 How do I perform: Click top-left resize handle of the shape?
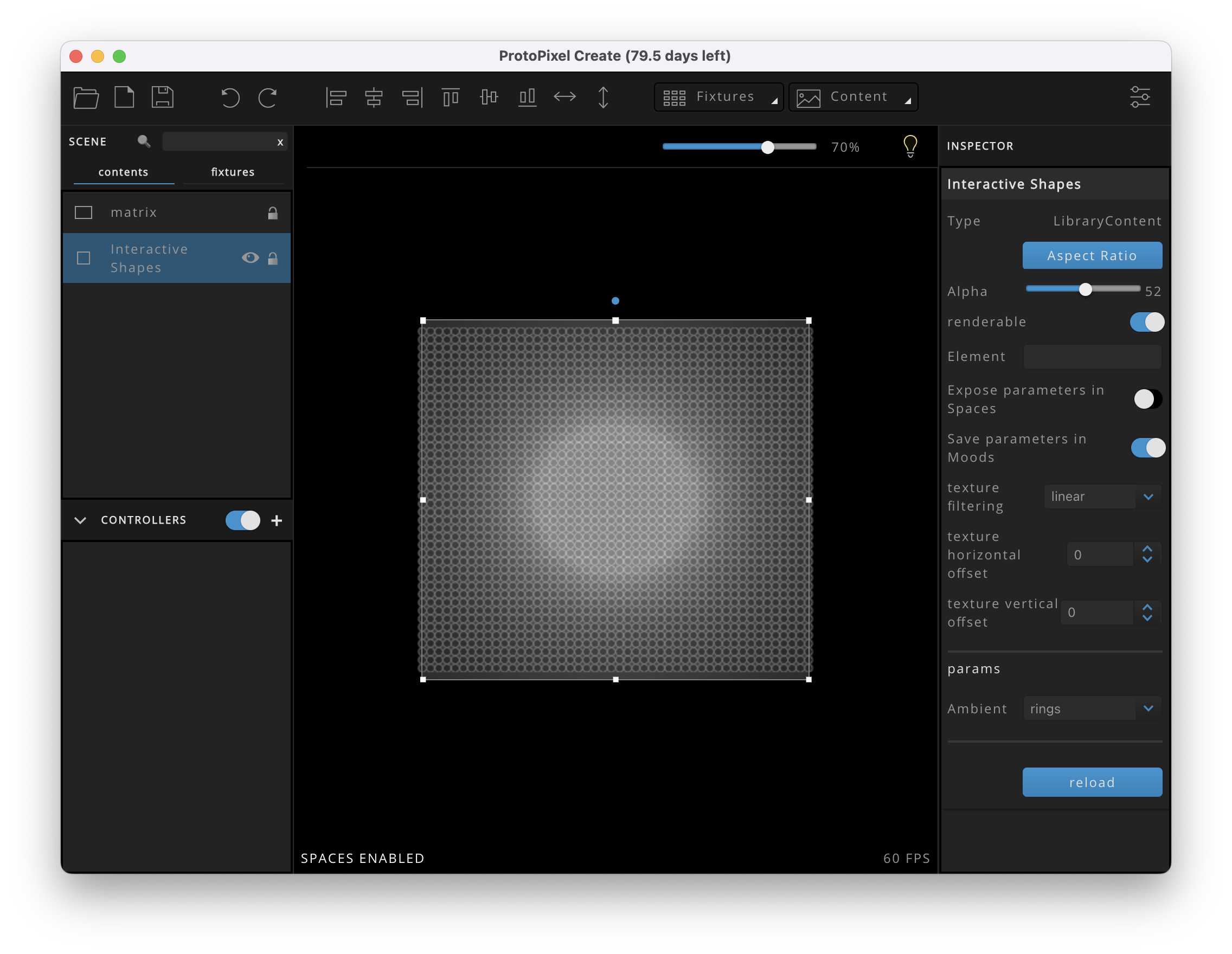pyautogui.click(x=423, y=320)
